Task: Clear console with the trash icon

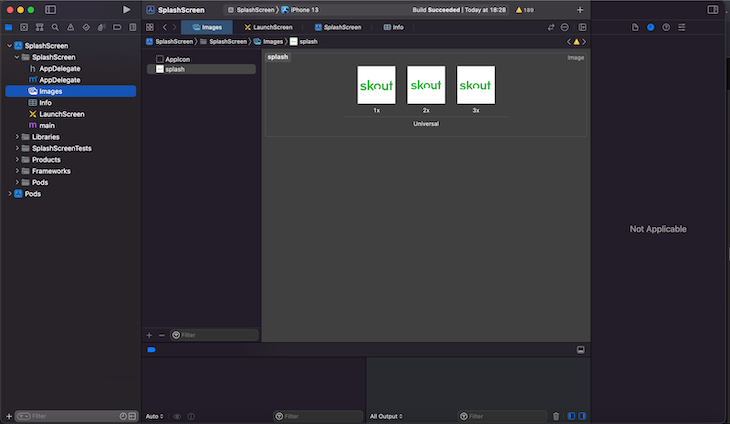Action: click(x=556, y=416)
